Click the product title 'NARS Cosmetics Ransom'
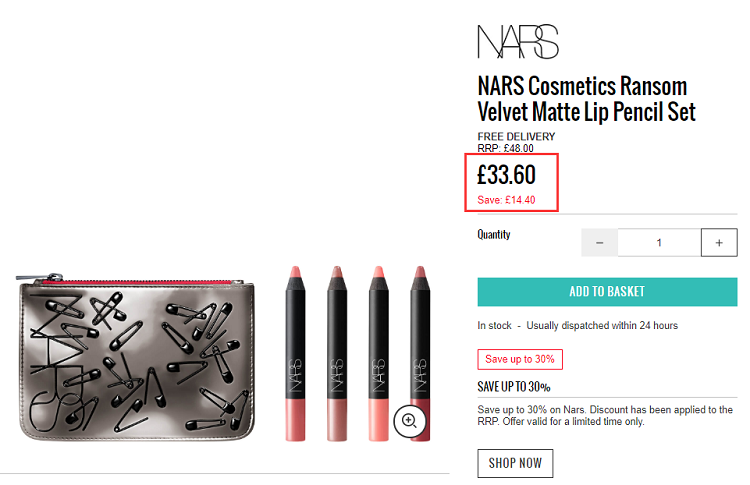 582,86
